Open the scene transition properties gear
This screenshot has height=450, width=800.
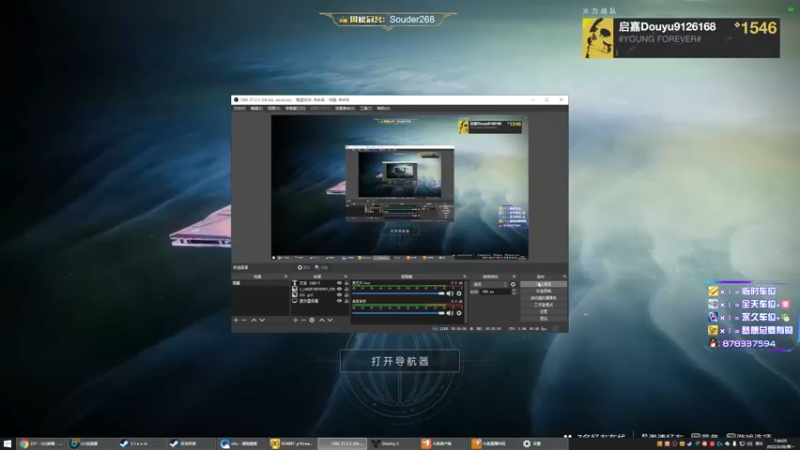pyautogui.click(x=513, y=284)
